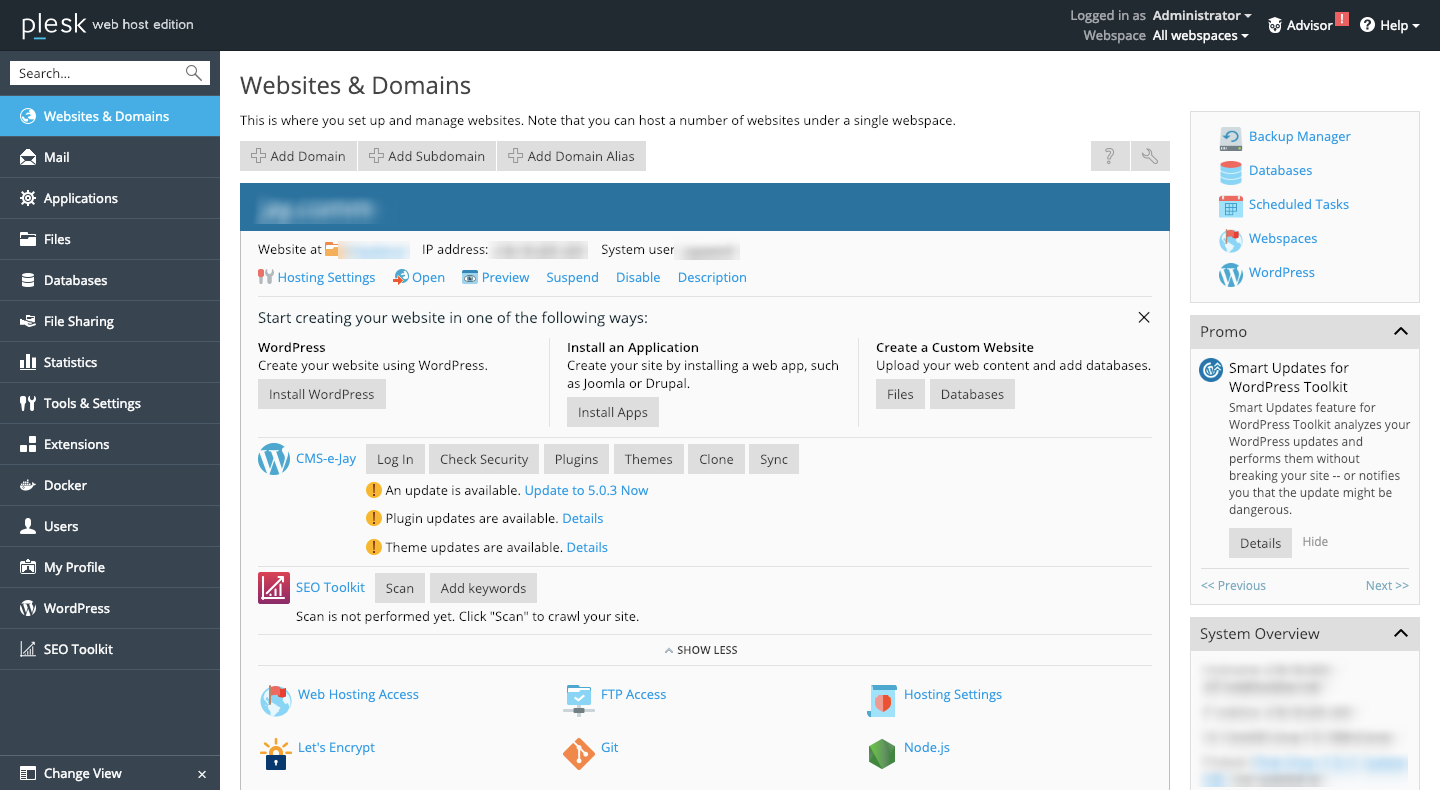This screenshot has width=1440, height=790.
Task: Click the Let's Encrypt padlock icon
Action: click(x=275, y=753)
